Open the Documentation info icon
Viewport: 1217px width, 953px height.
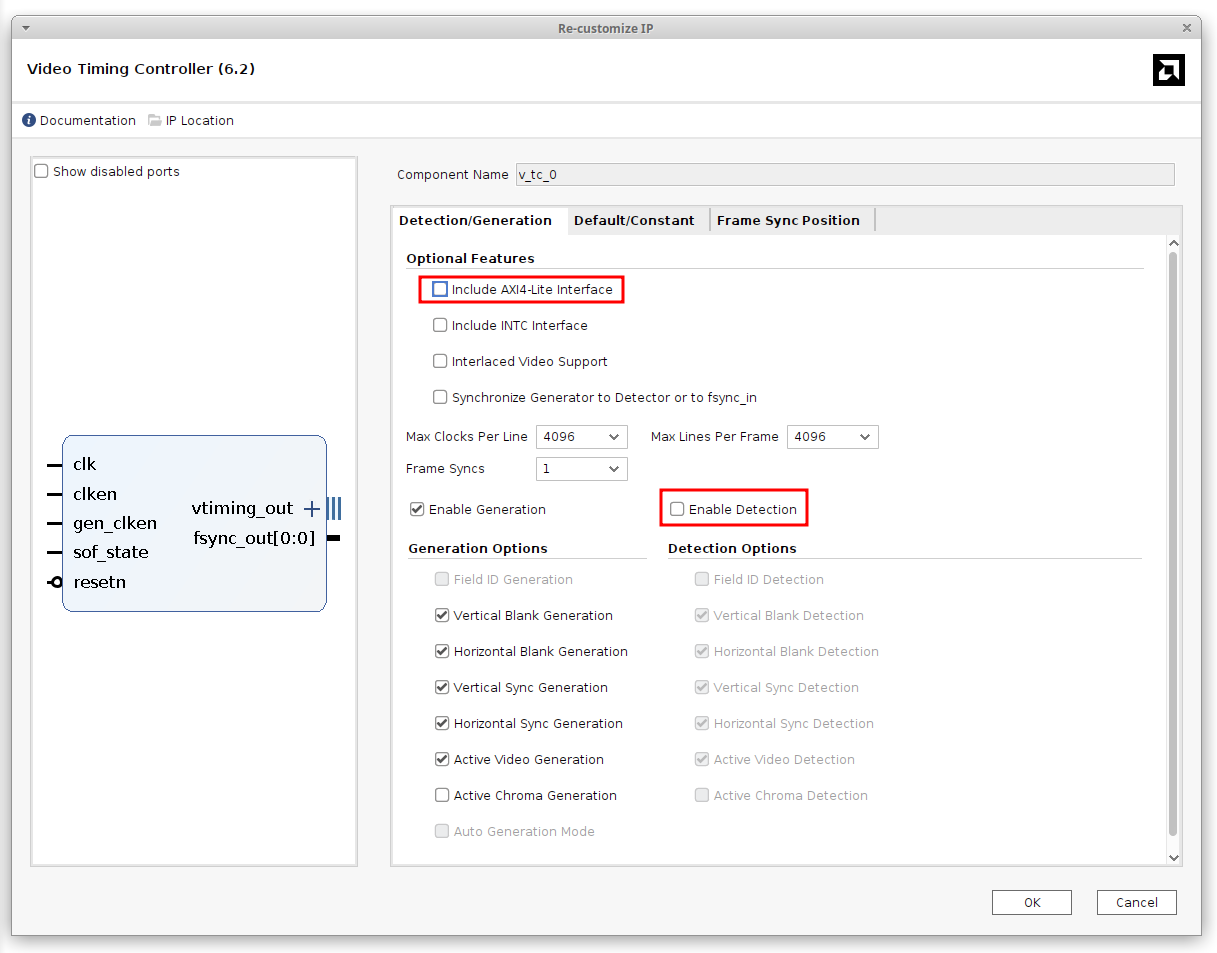[29, 120]
